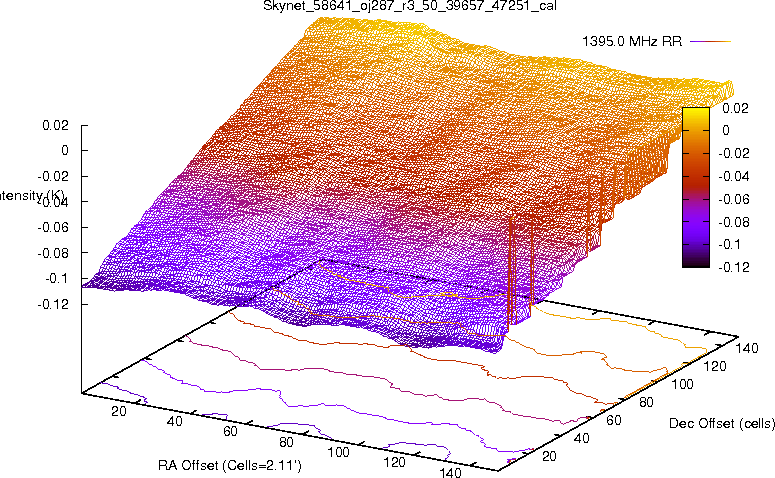775x478 pixels.
Task: Click the -0.12 label on the color bar
Action: 733,267
